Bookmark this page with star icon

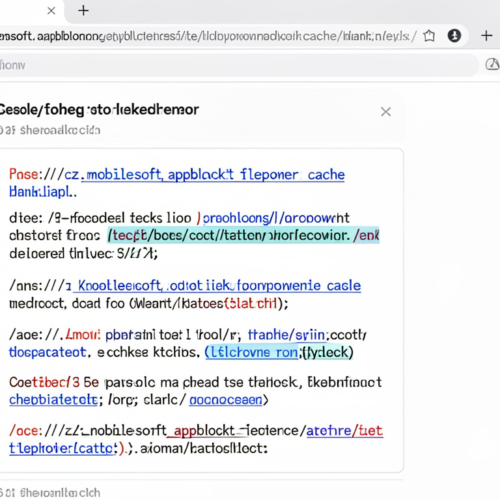pyautogui.click(x=429, y=36)
